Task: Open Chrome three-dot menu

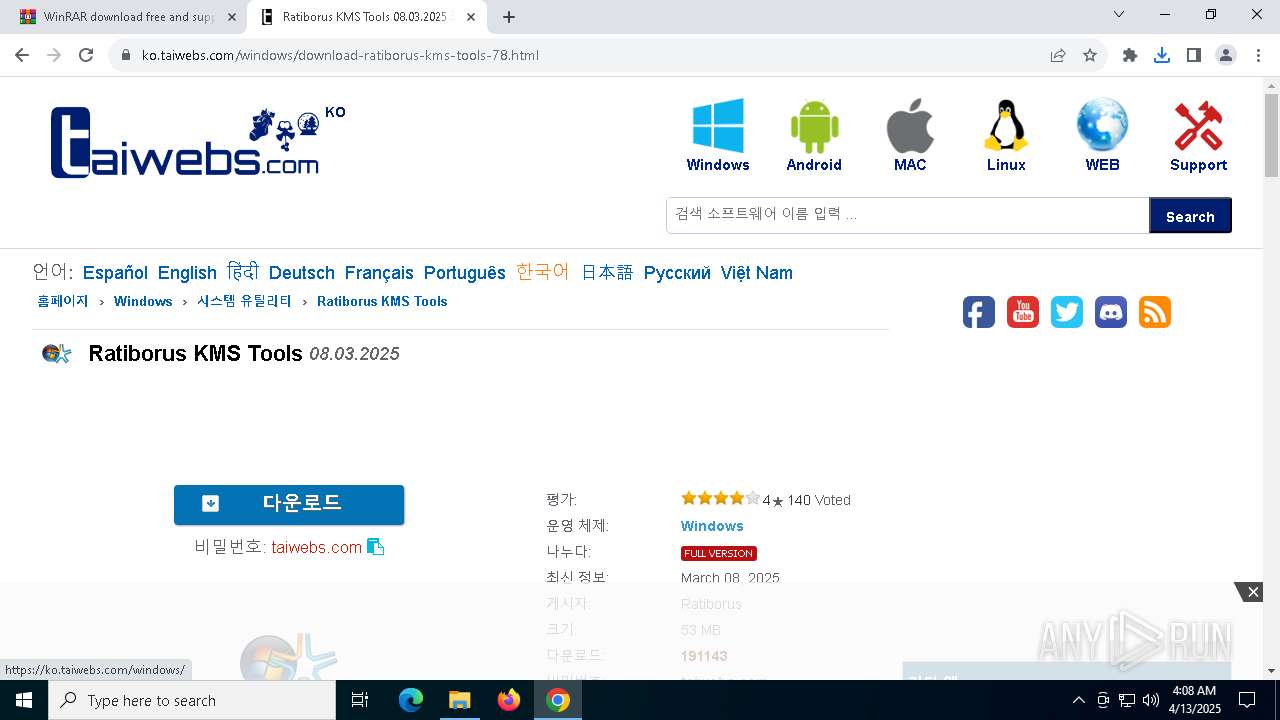Action: 1258,55
